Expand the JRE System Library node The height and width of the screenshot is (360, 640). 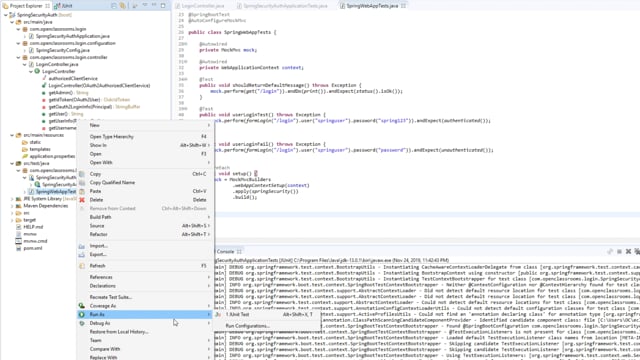(12, 199)
